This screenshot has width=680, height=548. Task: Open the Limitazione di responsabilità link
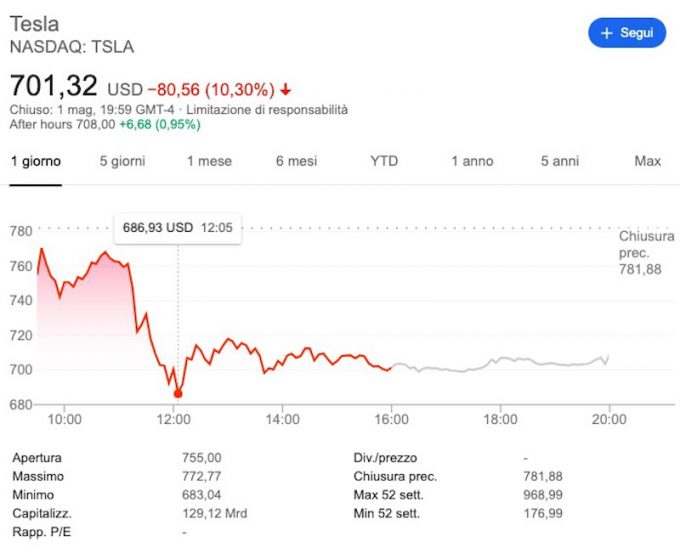[x=267, y=109]
